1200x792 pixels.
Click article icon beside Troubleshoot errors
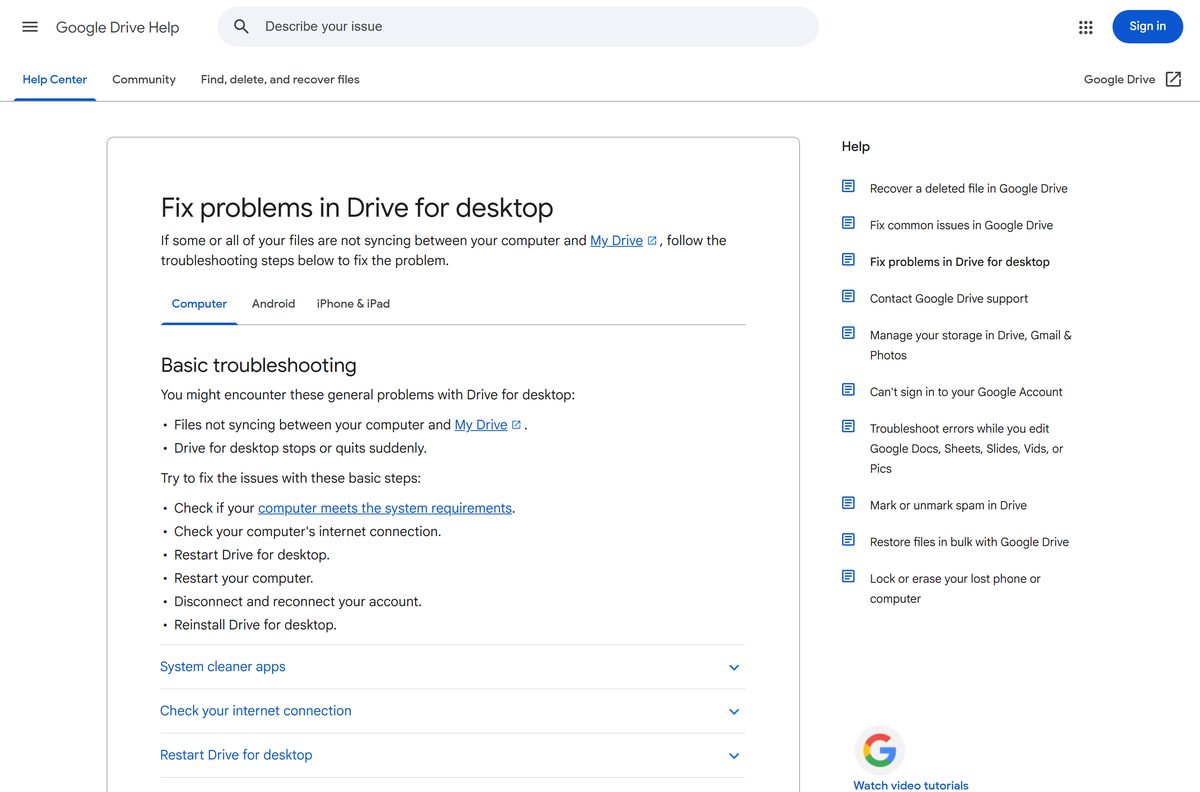[848, 426]
